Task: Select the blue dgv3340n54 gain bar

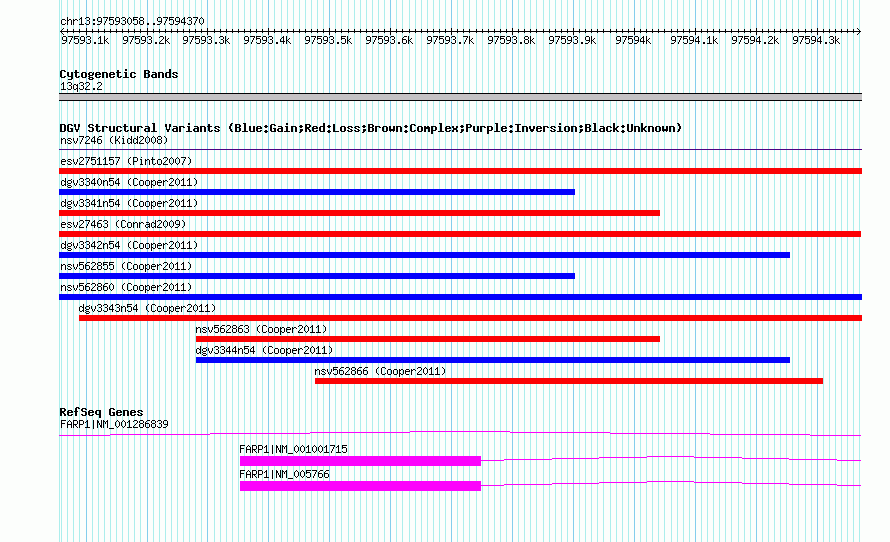Action: tap(317, 192)
